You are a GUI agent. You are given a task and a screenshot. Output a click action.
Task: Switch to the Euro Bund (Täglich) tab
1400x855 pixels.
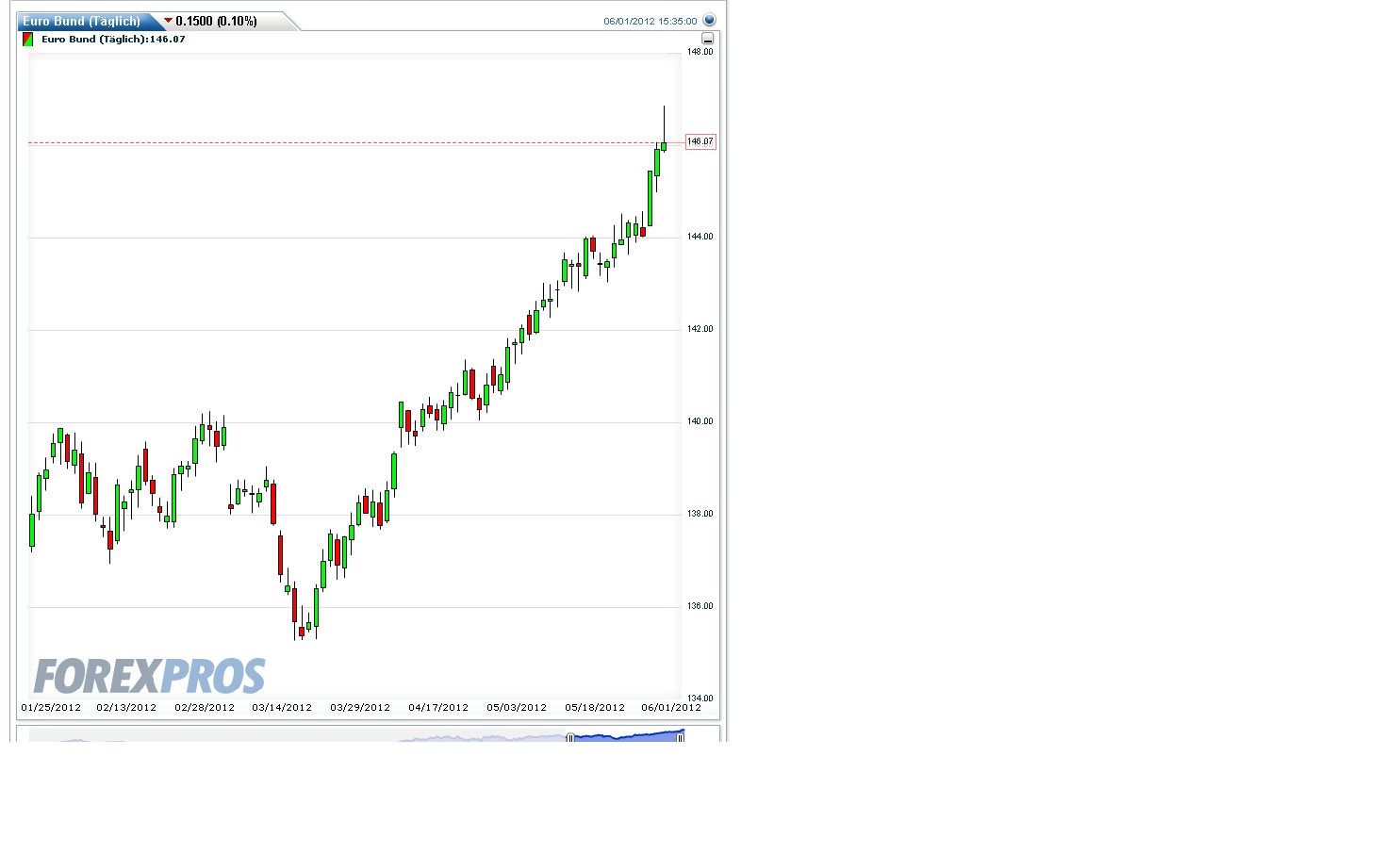pos(83,20)
